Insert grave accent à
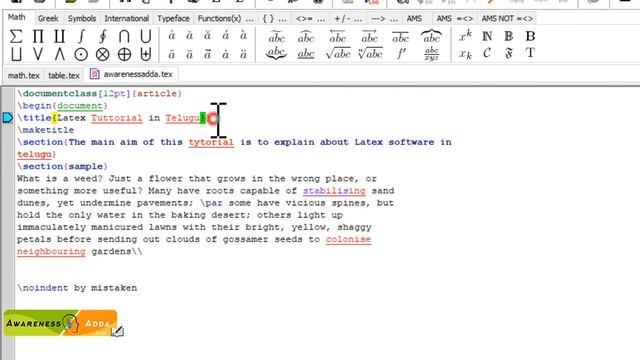 243,36
